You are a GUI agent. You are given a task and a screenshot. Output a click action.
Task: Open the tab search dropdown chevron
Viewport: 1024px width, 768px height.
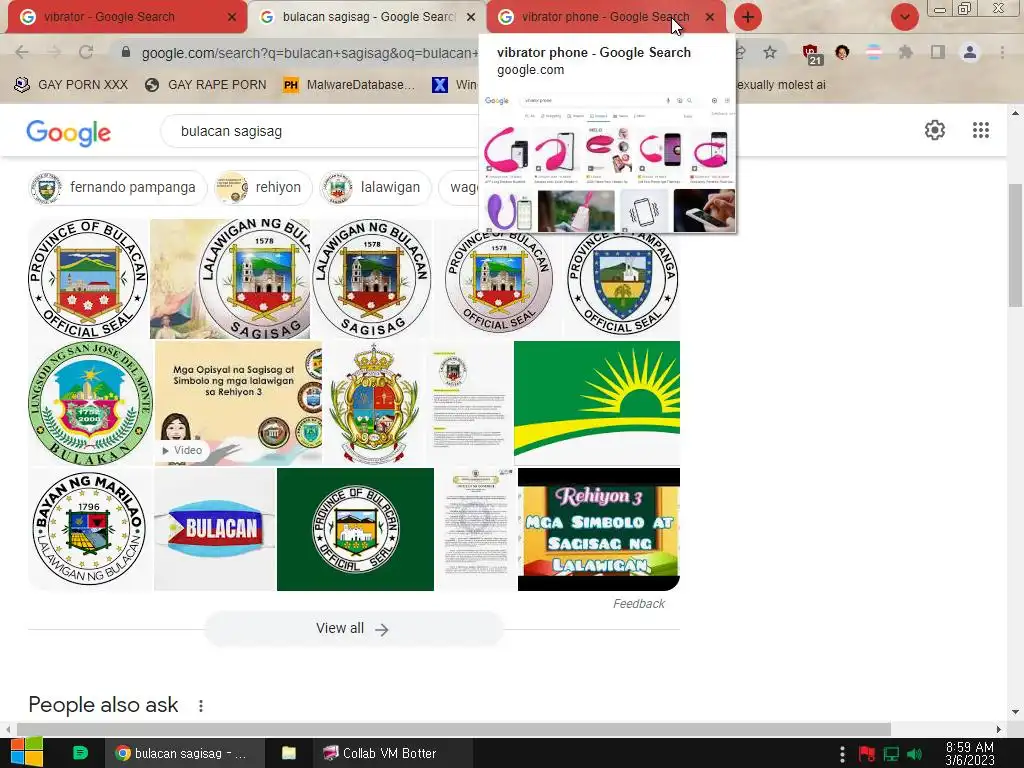point(904,17)
